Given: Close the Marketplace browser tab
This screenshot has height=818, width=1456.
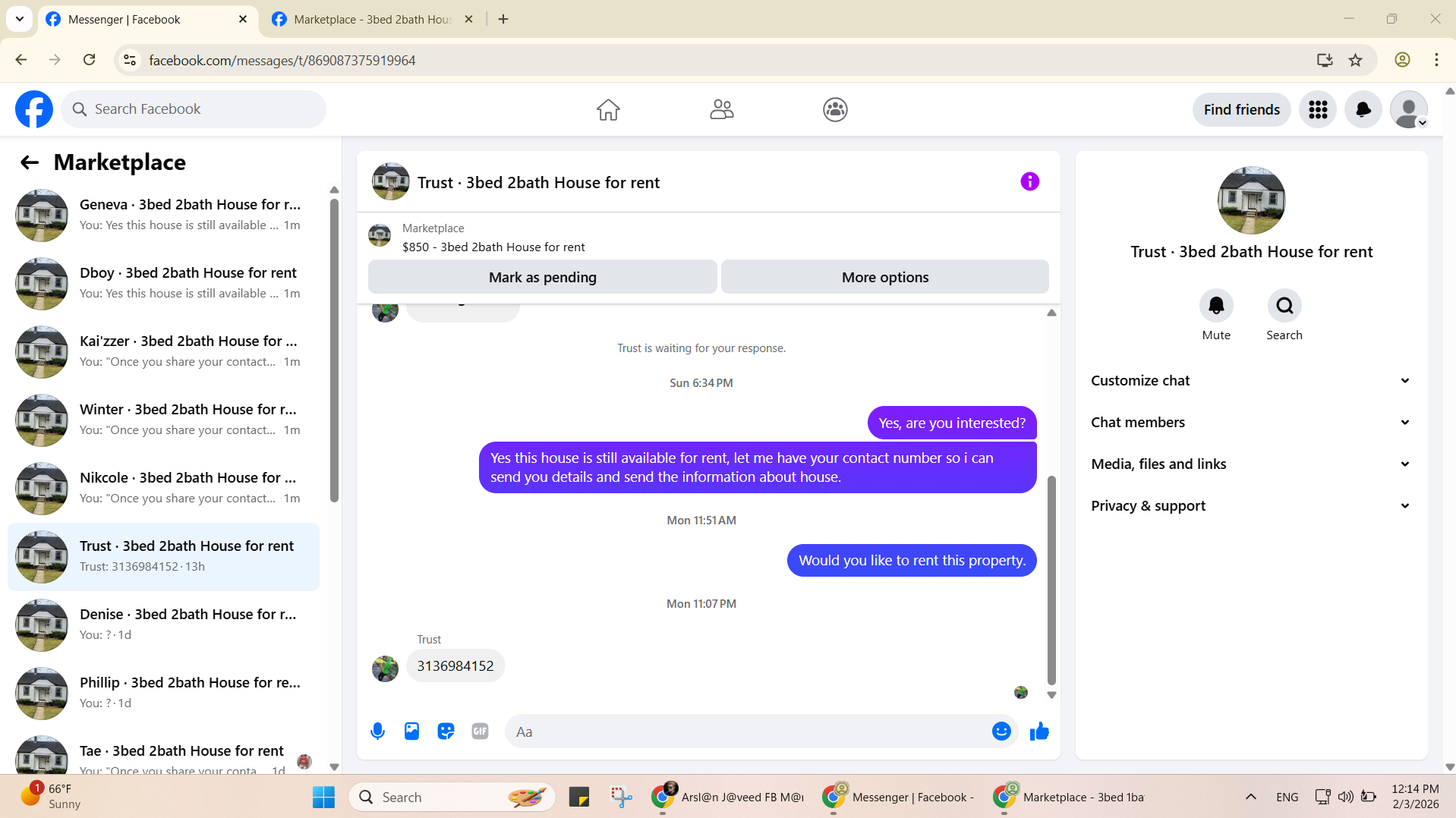Looking at the screenshot, I should [x=468, y=19].
